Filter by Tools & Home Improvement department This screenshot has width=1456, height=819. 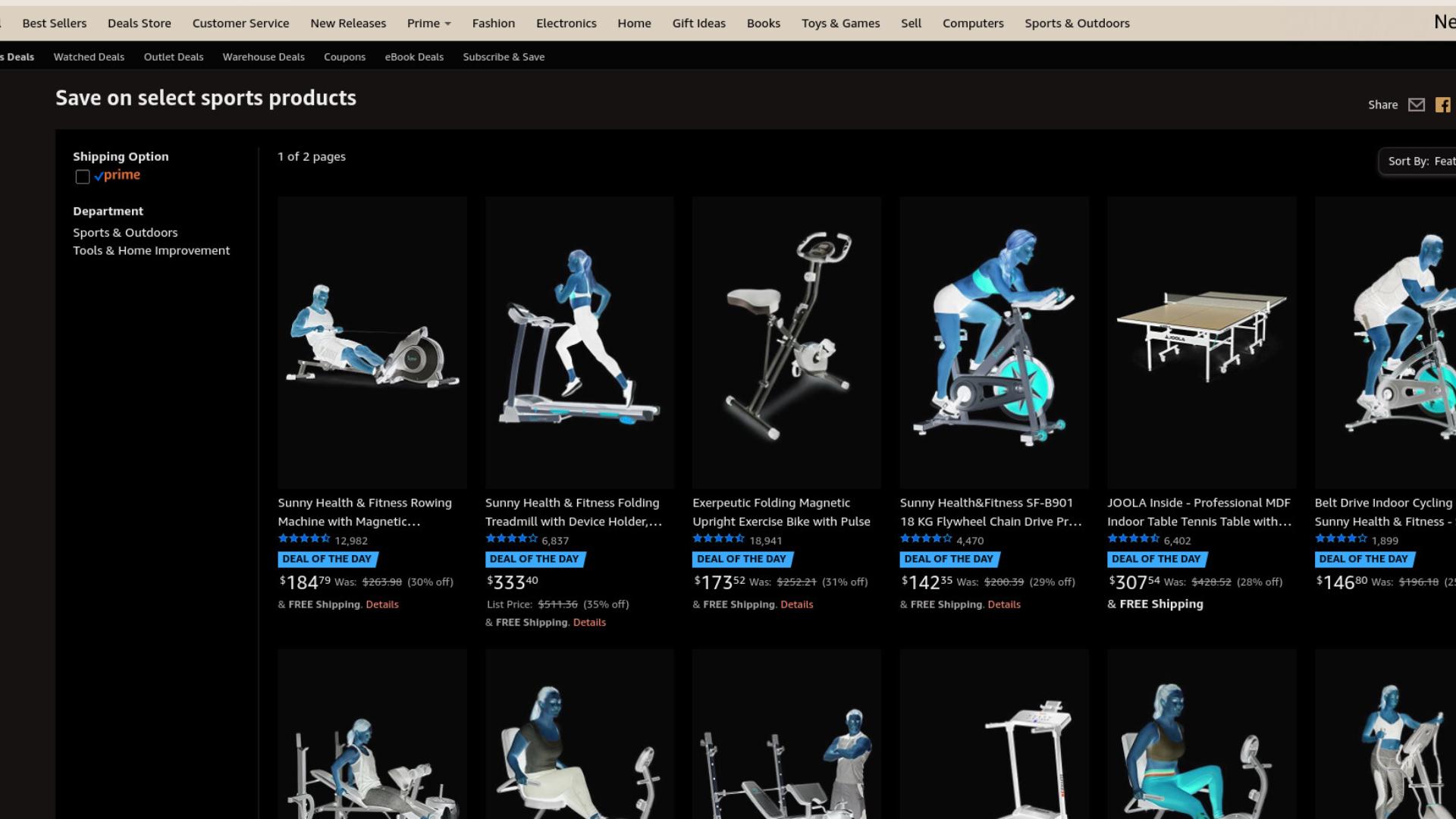[151, 251]
